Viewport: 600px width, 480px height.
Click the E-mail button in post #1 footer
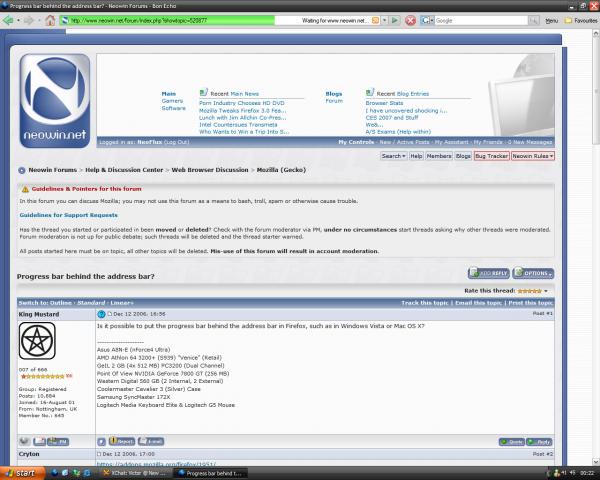[151, 441]
